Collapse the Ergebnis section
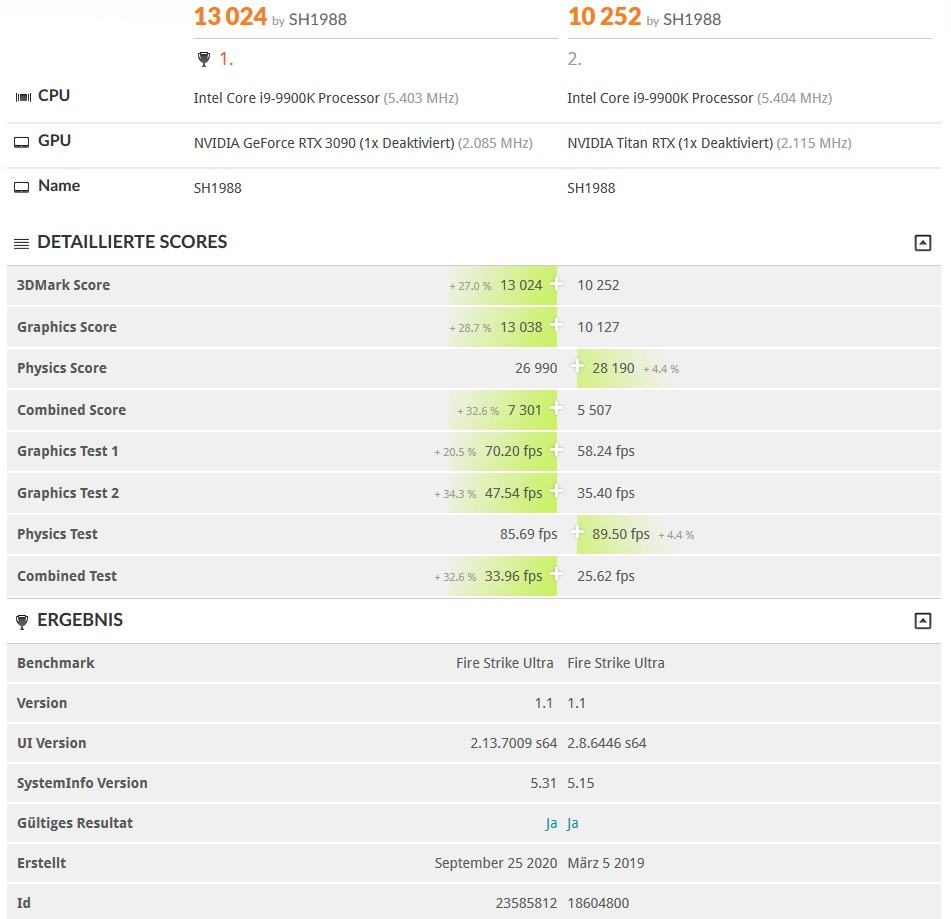Viewport: 951px width, 919px height. pyautogui.click(x=922, y=621)
